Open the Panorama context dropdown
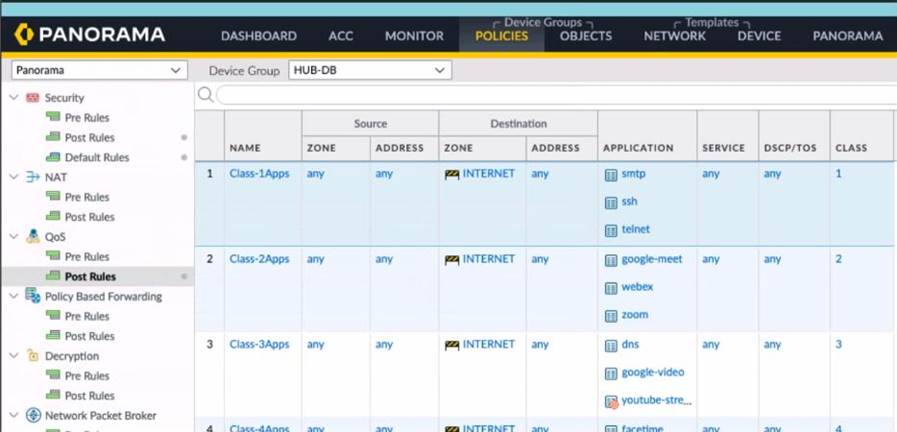This screenshot has height=432, width=897. point(98,71)
